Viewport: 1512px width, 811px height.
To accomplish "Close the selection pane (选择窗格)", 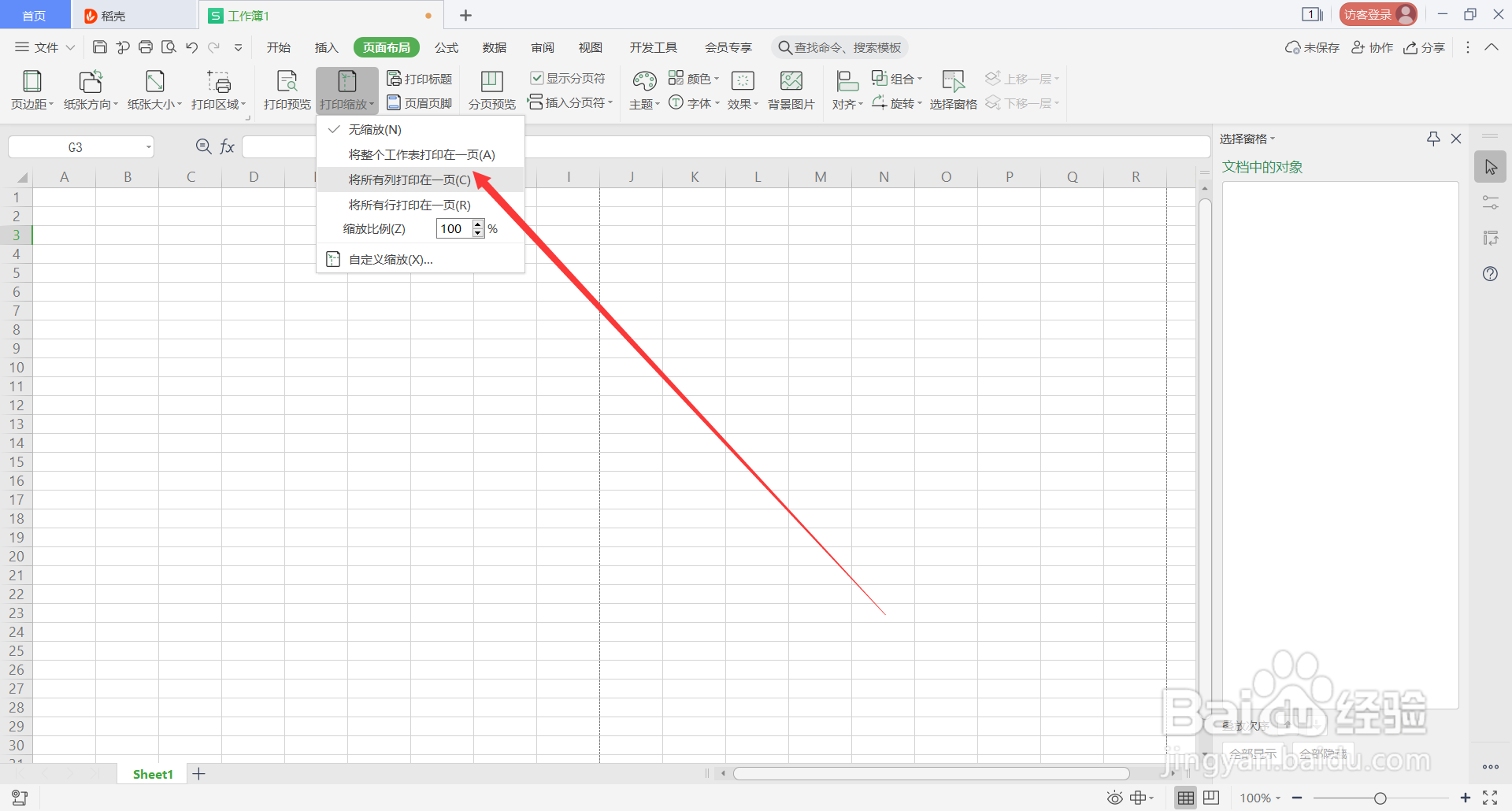I will (x=1456, y=139).
